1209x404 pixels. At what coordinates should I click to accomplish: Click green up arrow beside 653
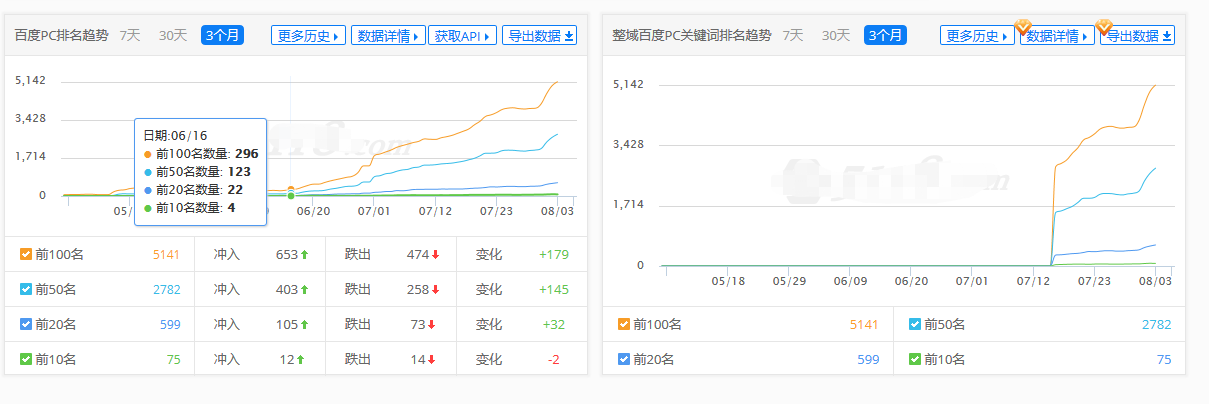point(304,254)
